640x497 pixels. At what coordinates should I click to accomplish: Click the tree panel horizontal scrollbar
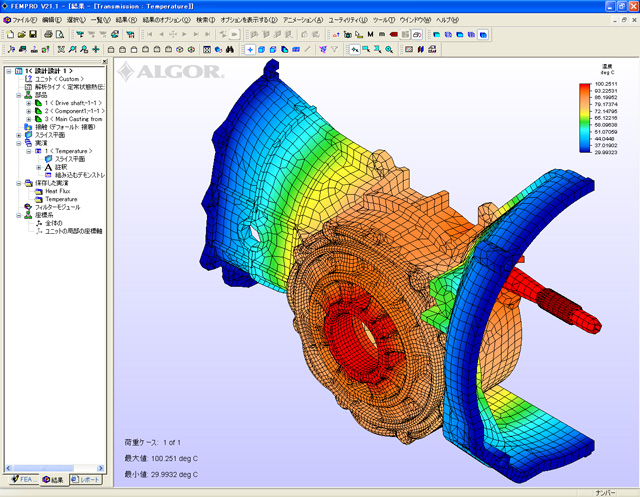pos(54,468)
